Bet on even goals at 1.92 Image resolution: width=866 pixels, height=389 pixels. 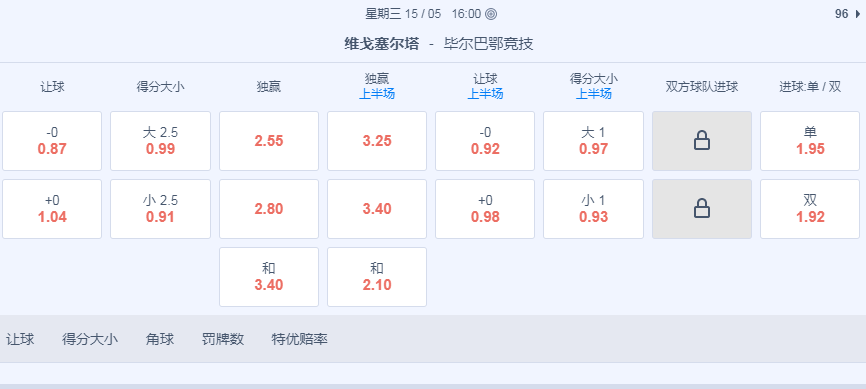click(x=810, y=209)
